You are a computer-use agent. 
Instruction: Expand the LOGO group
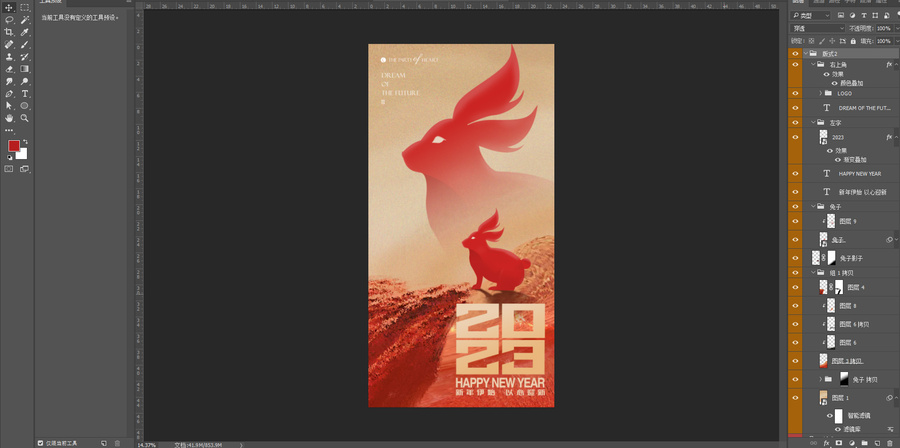click(x=821, y=93)
